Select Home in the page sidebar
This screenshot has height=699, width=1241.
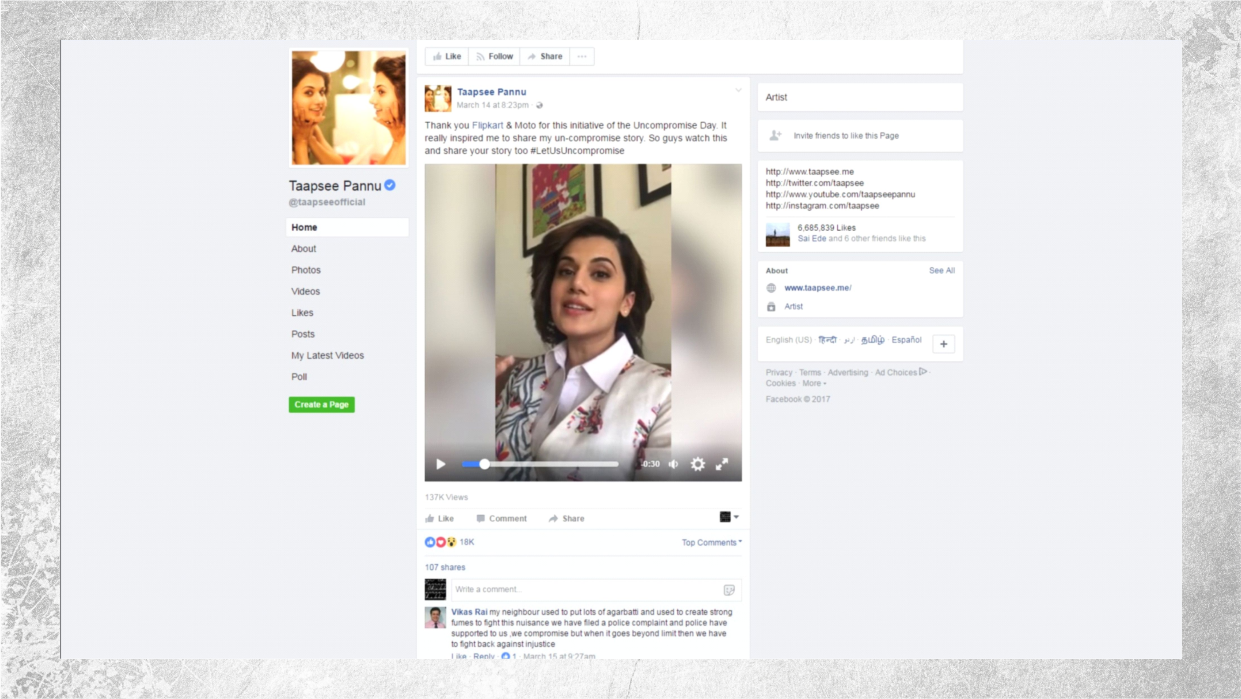tap(347, 228)
